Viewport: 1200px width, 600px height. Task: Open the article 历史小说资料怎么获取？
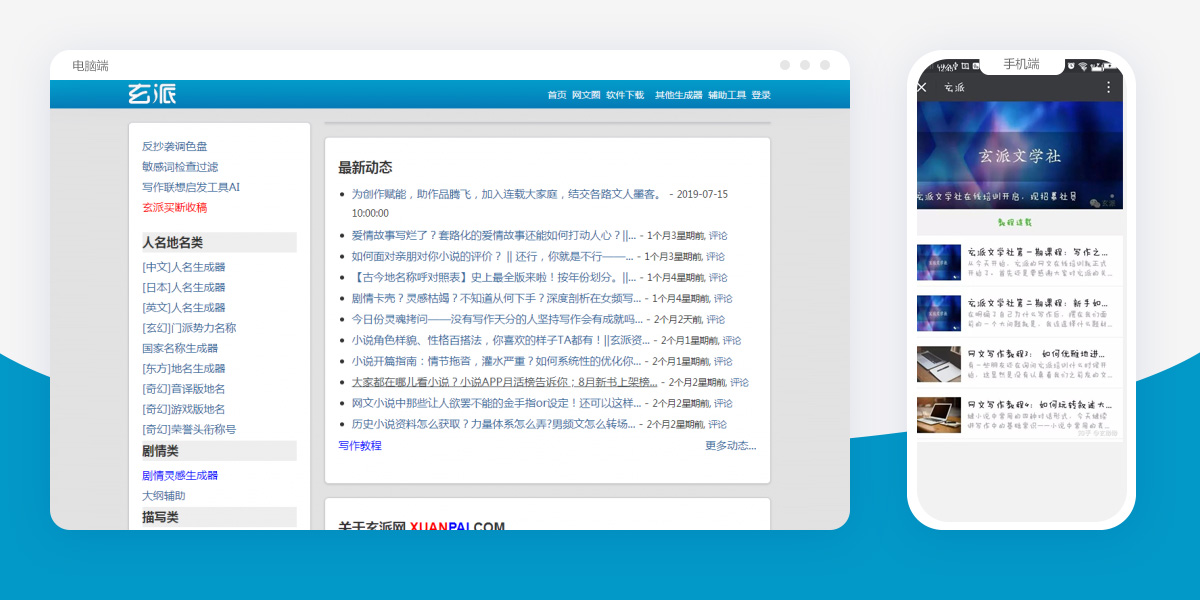point(493,424)
